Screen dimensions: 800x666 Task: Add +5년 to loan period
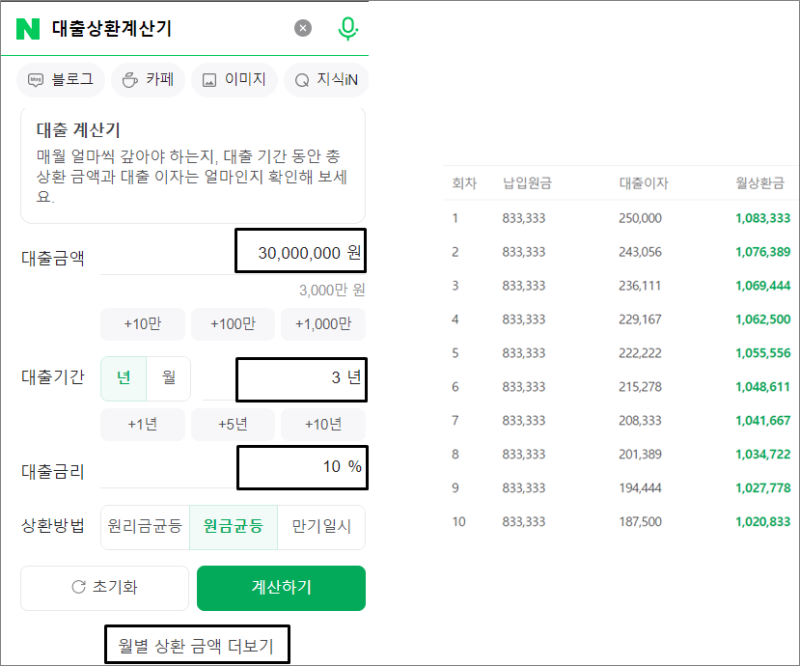[x=233, y=424]
